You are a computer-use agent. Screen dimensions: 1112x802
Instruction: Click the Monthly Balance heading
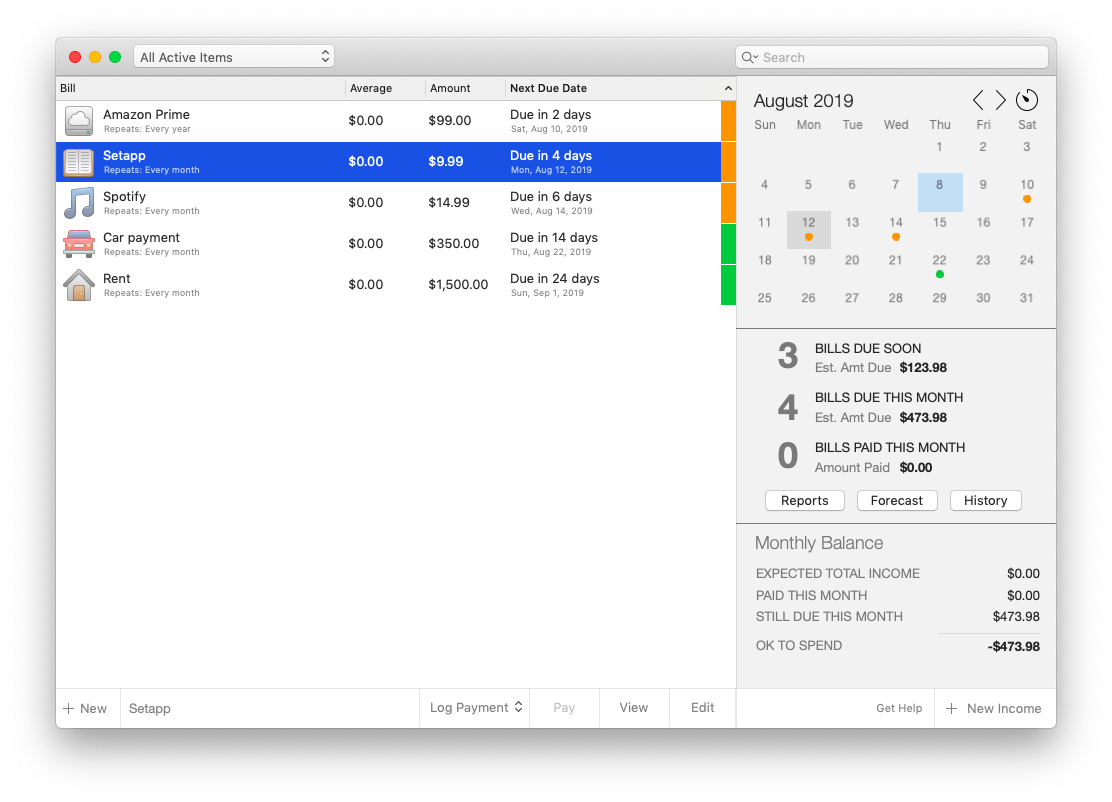pyautogui.click(x=819, y=543)
